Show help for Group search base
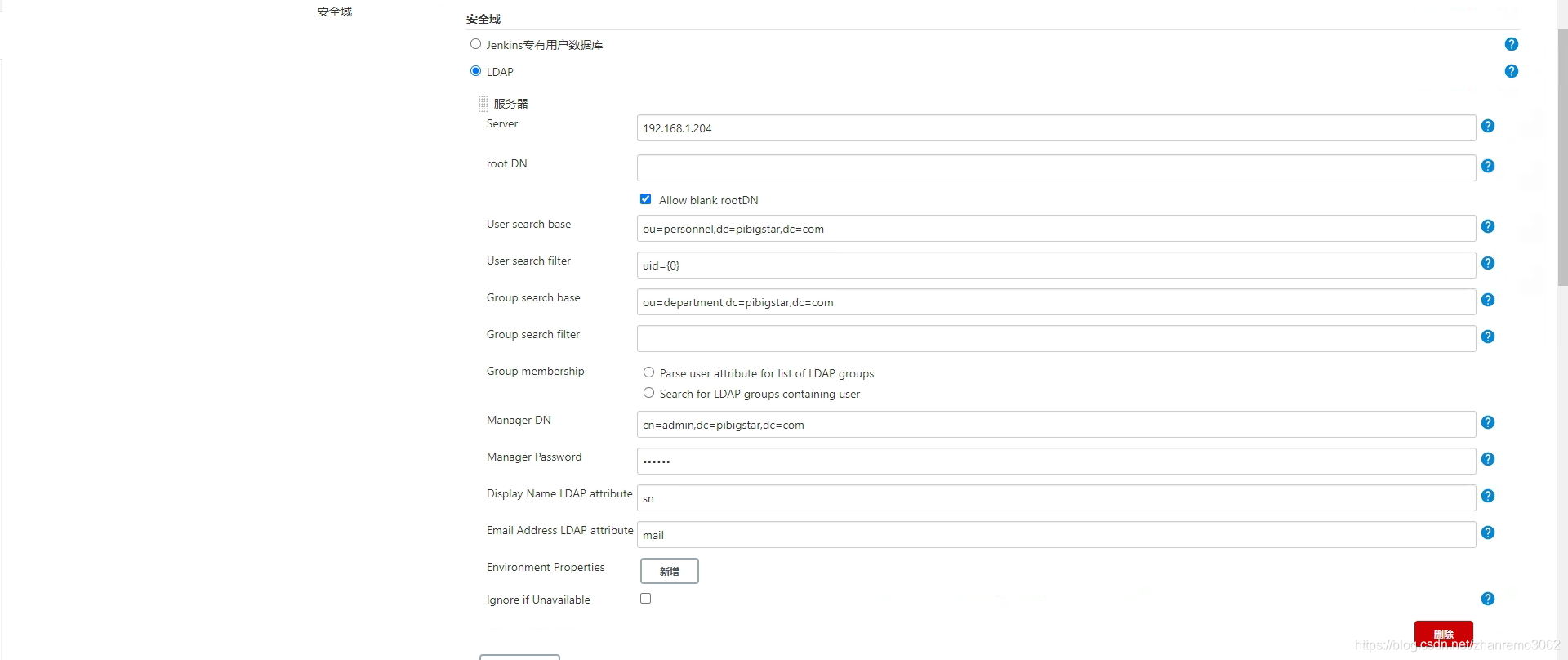The height and width of the screenshot is (660, 1568). click(1487, 300)
